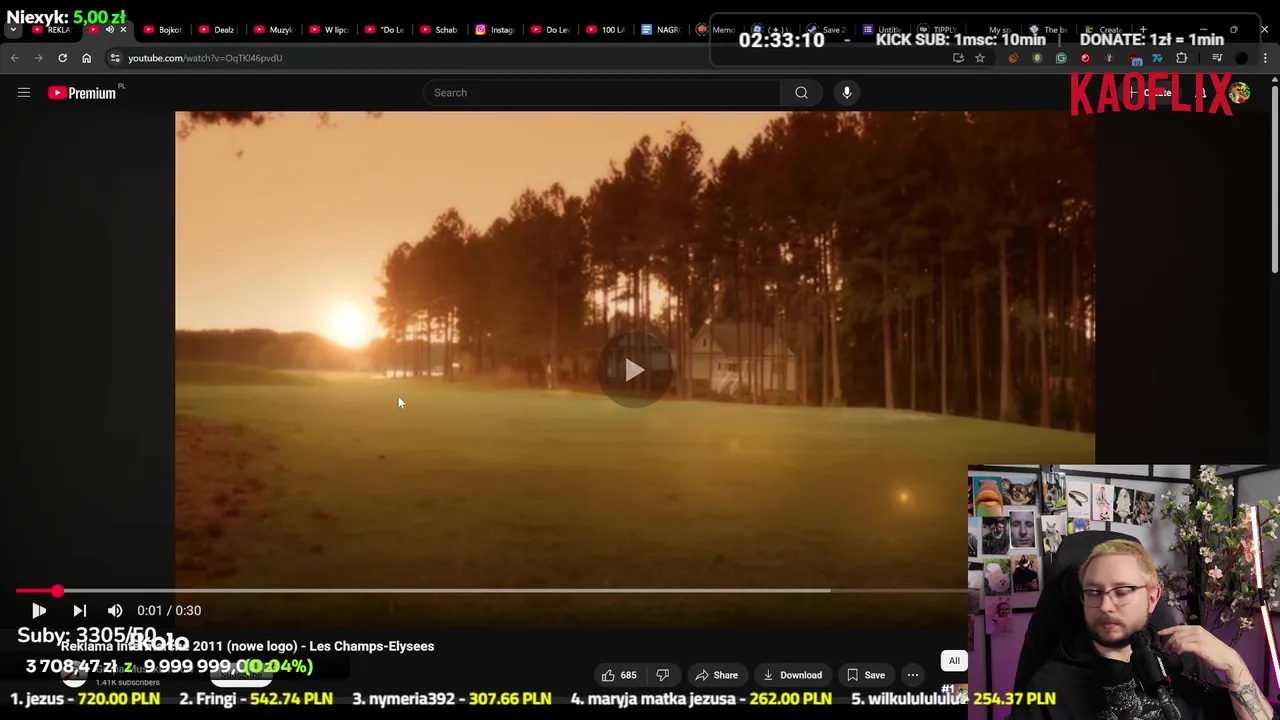Switch to the NAGR docs tab

tap(660, 30)
